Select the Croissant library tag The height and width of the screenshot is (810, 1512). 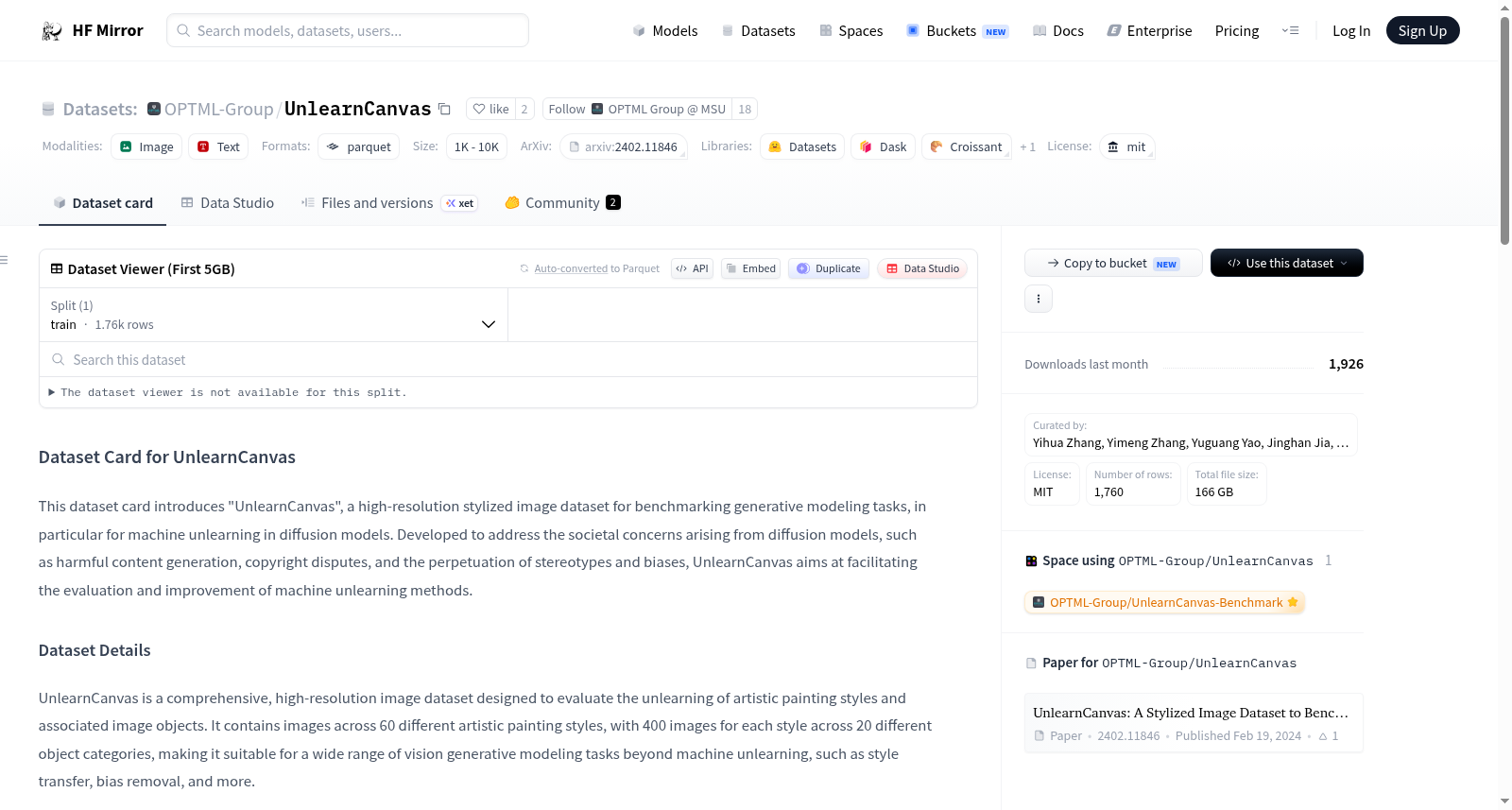[966, 146]
